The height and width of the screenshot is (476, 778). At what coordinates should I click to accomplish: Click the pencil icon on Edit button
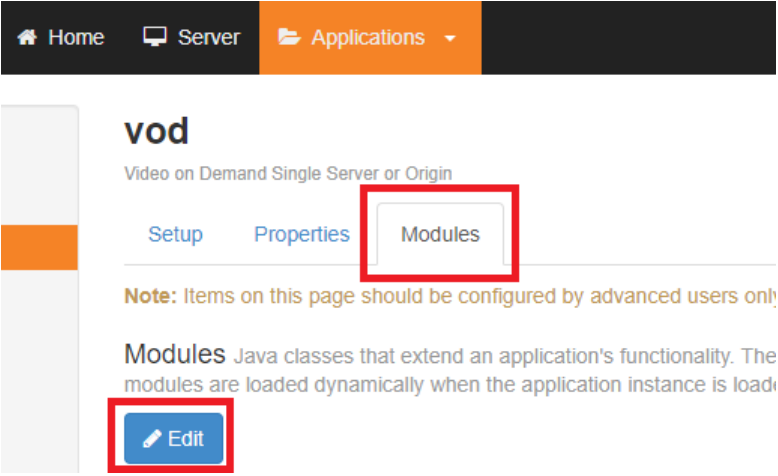(152, 439)
